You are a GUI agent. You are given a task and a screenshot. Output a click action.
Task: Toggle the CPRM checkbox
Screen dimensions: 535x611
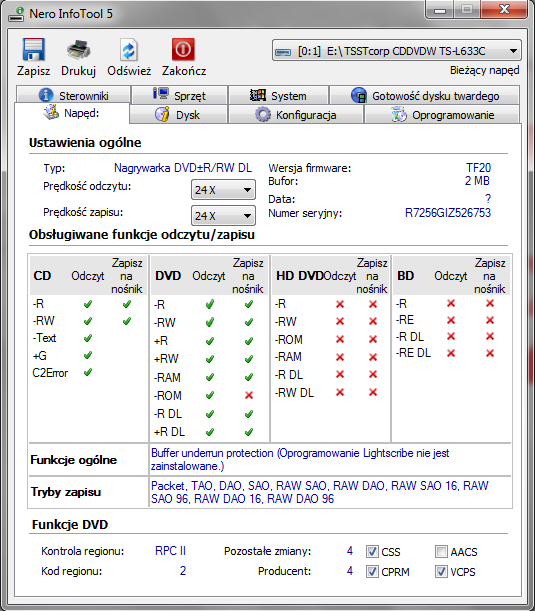(x=372, y=572)
